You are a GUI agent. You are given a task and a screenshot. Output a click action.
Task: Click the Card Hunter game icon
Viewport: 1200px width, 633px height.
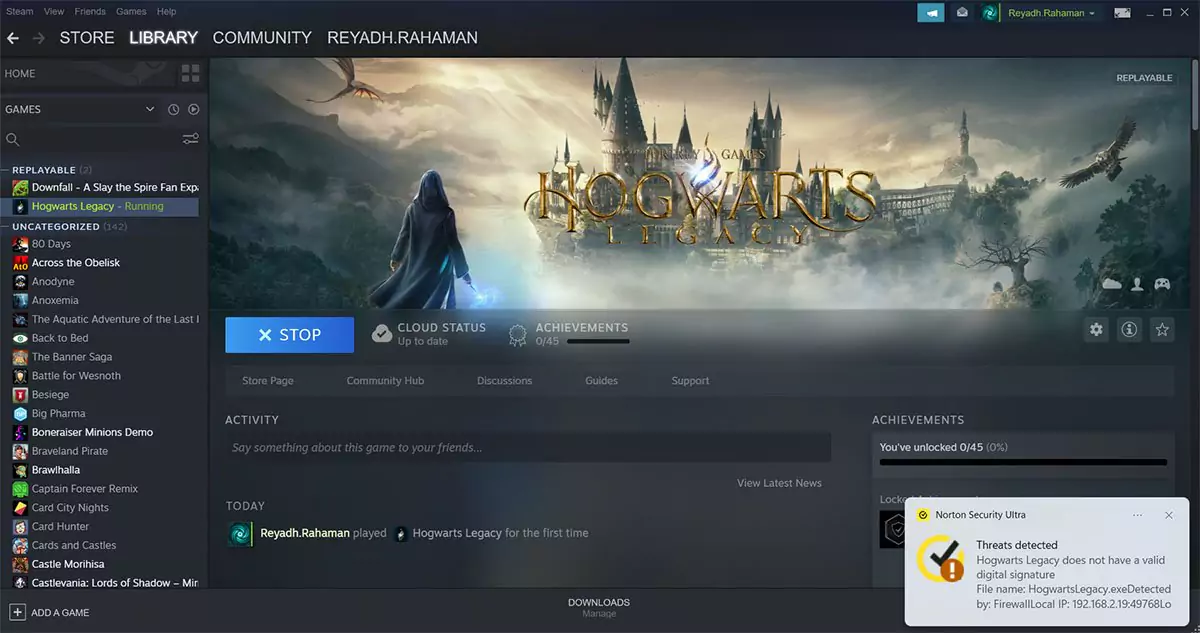[20, 527]
